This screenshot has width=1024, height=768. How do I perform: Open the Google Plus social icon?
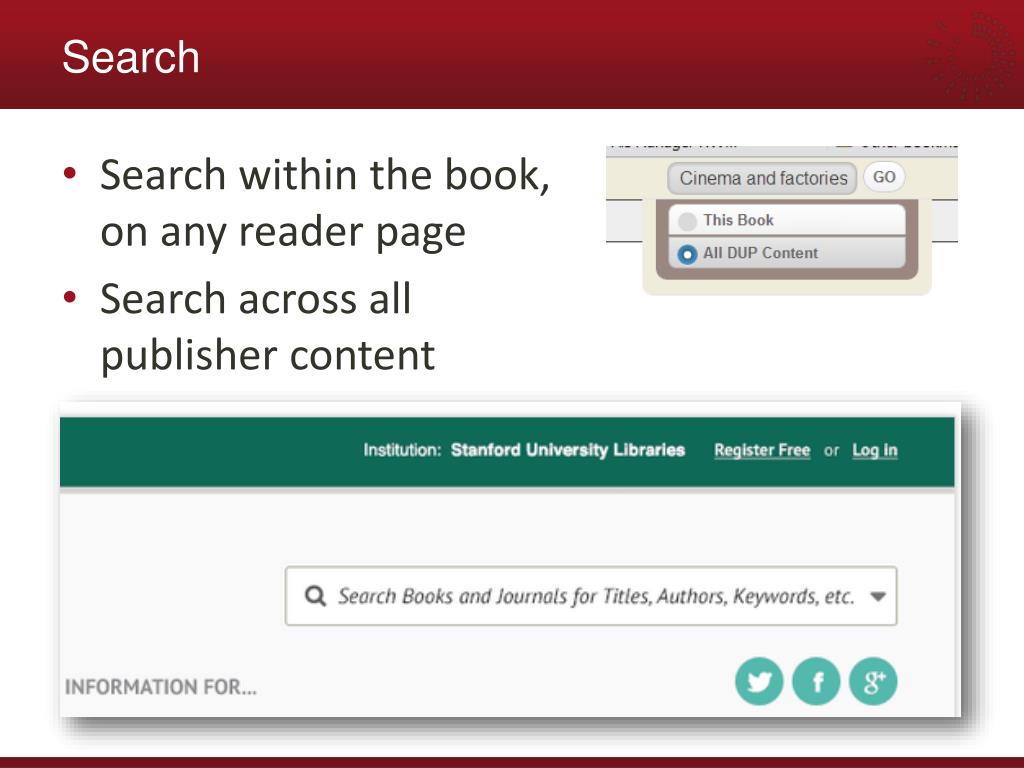coord(873,681)
